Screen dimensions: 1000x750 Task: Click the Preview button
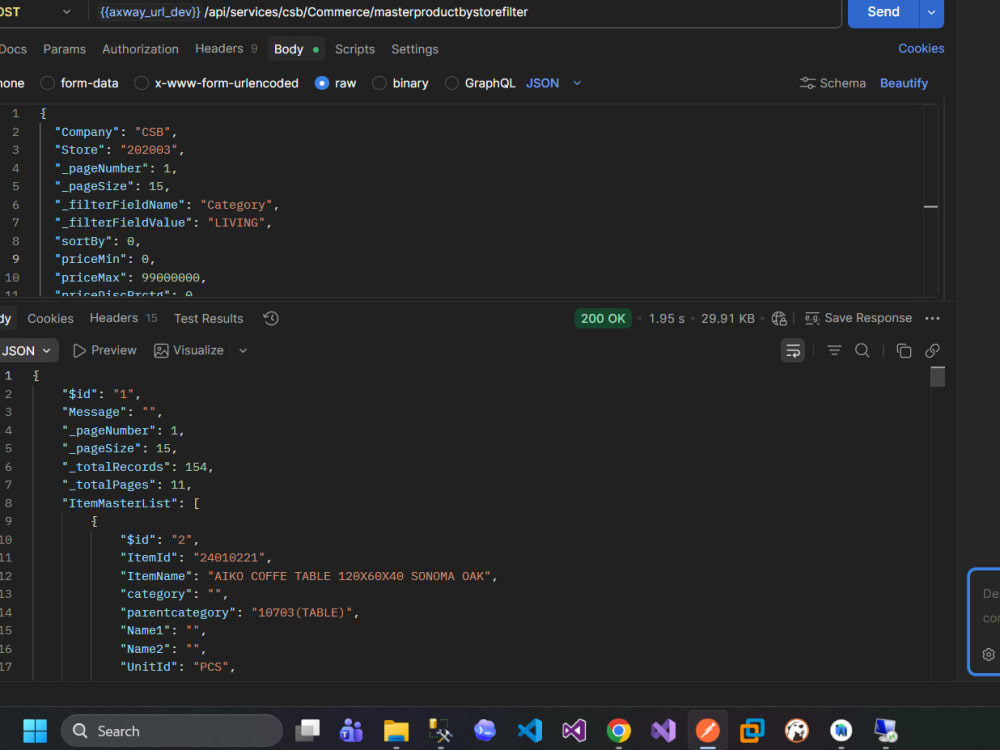pyautogui.click(x=105, y=350)
